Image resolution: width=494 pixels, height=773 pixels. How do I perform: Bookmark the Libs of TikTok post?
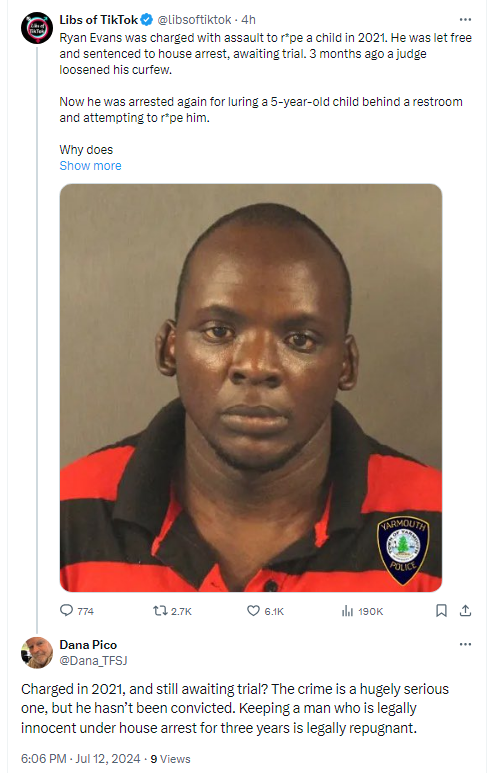coord(441,611)
